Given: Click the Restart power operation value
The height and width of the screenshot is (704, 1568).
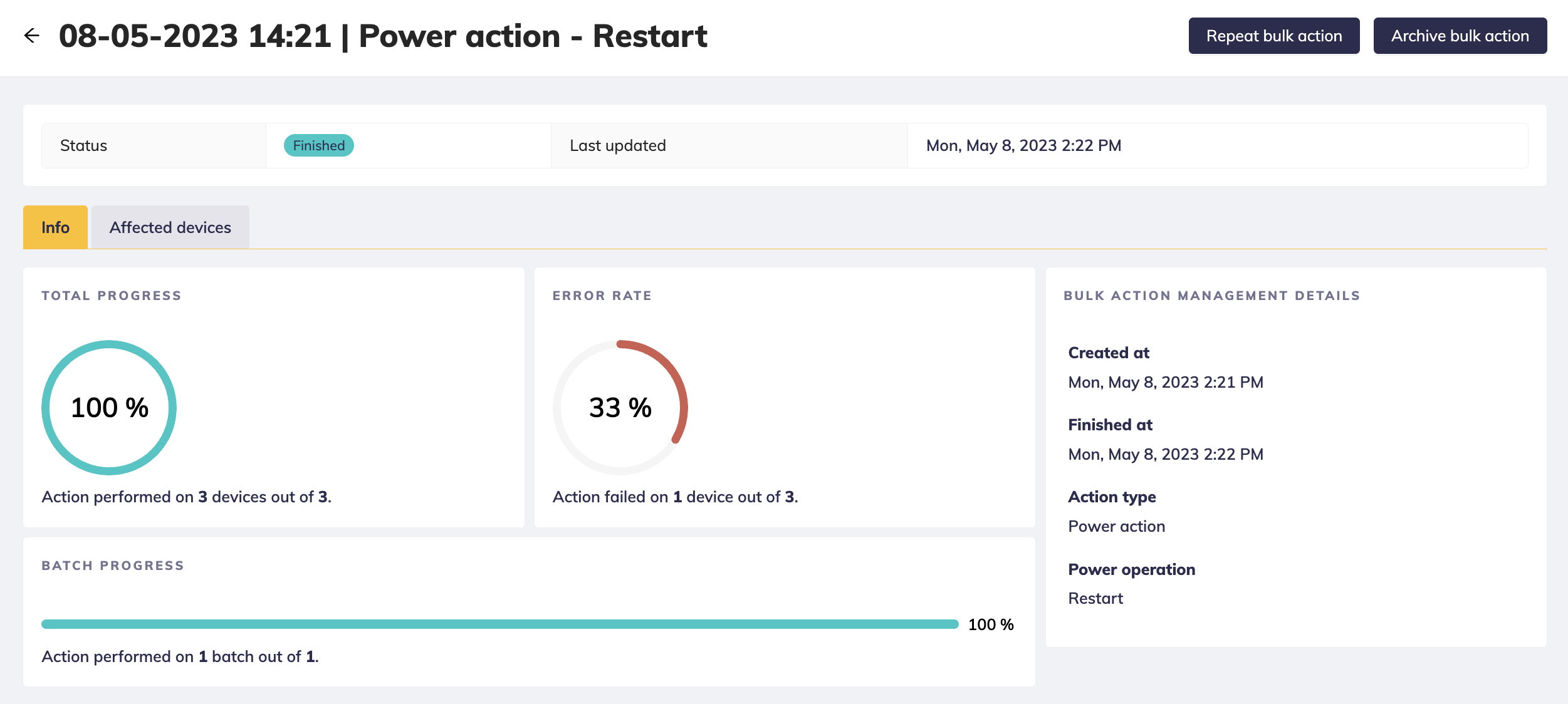Looking at the screenshot, I should [x=1095, y=598].
